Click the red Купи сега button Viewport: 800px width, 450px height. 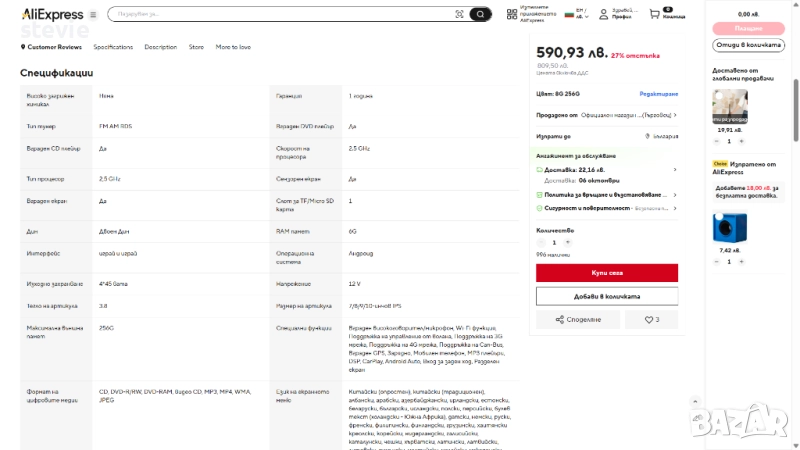(607, 272)
